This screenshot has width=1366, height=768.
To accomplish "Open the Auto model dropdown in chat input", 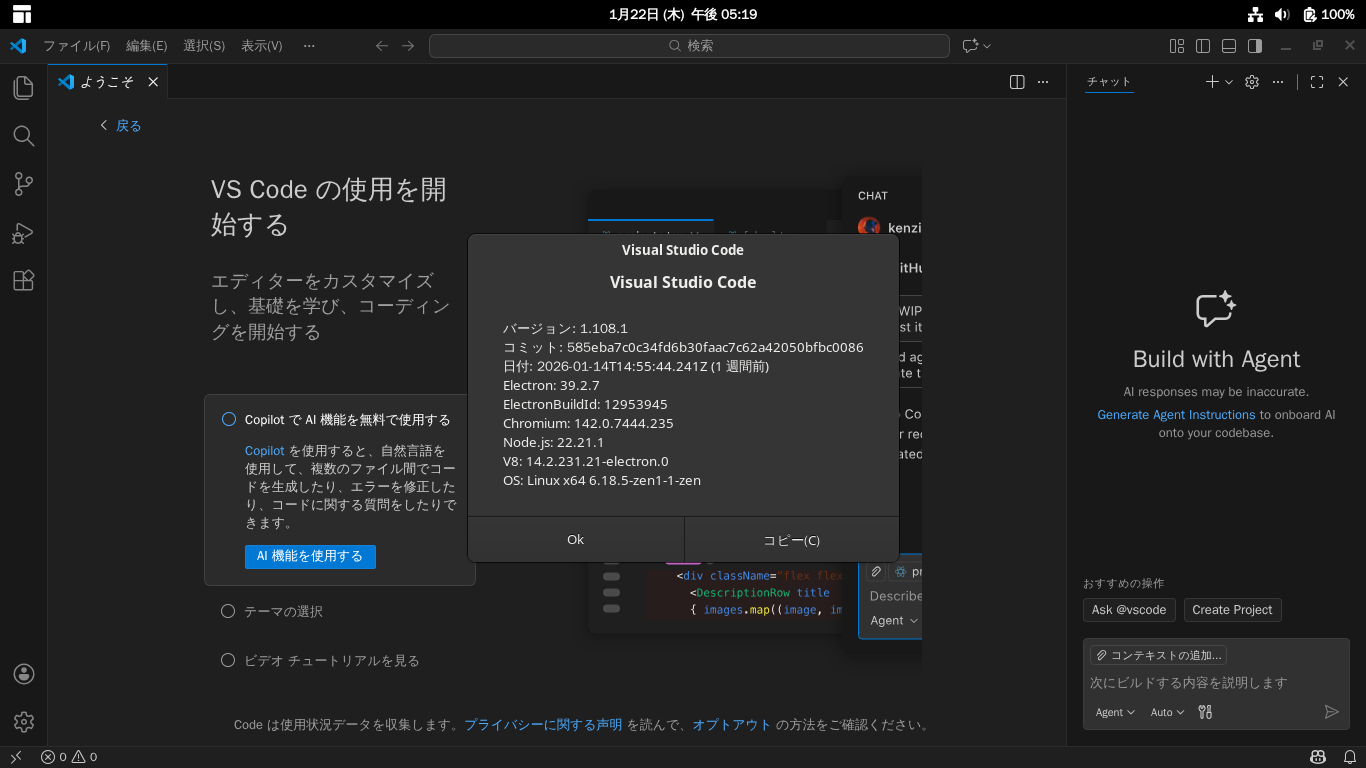I will pos(1167,712).
